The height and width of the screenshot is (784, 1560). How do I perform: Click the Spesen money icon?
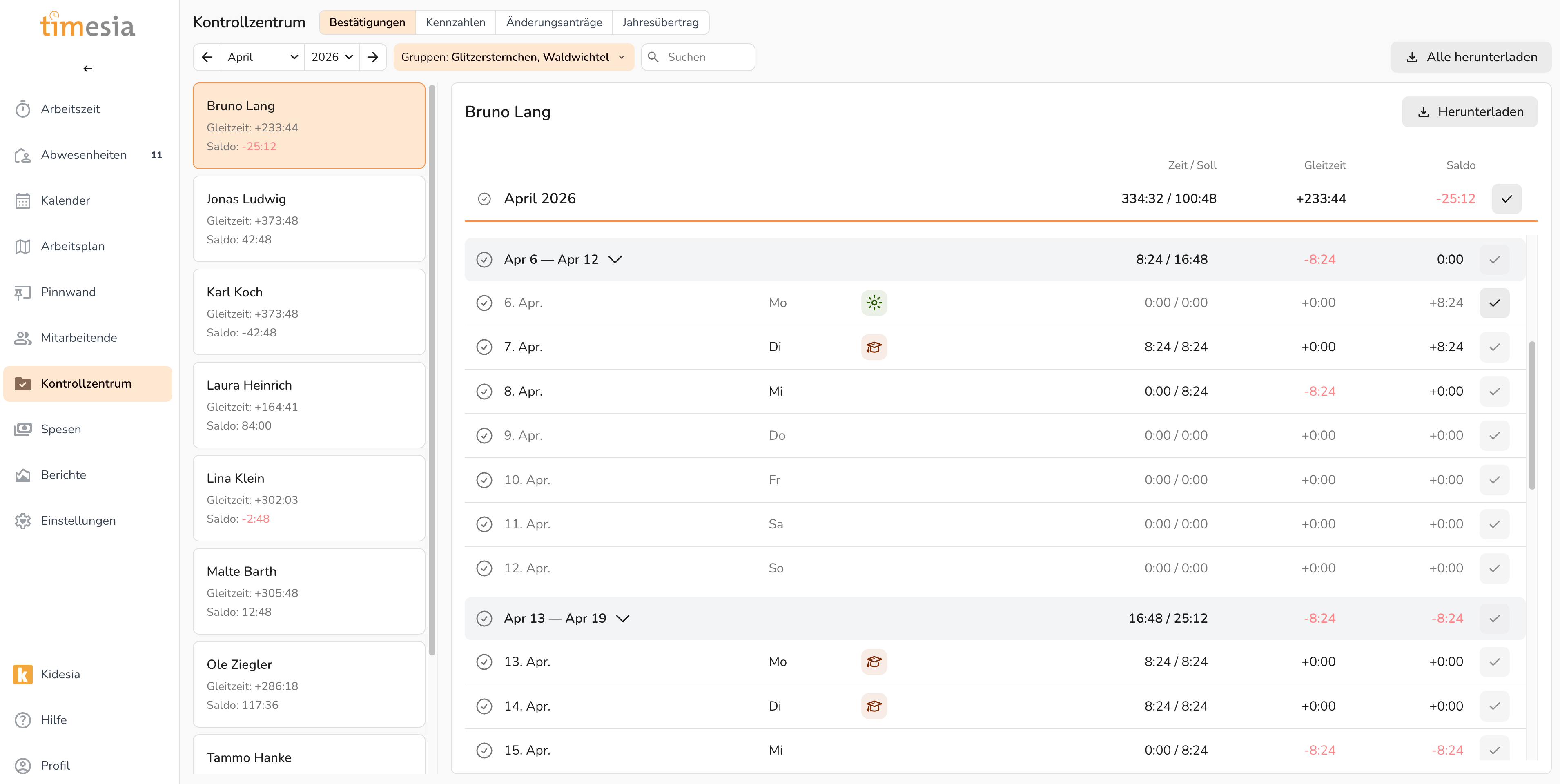[22, 429]
